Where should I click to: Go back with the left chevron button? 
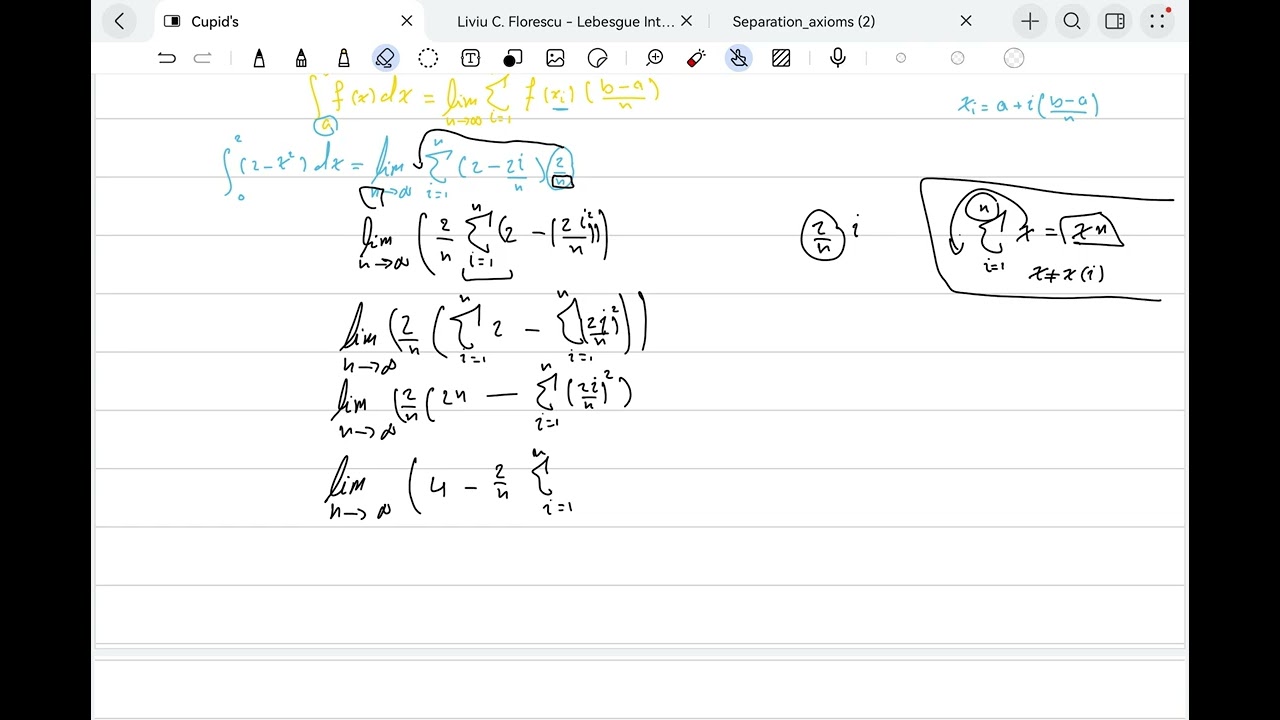(119, 21)
